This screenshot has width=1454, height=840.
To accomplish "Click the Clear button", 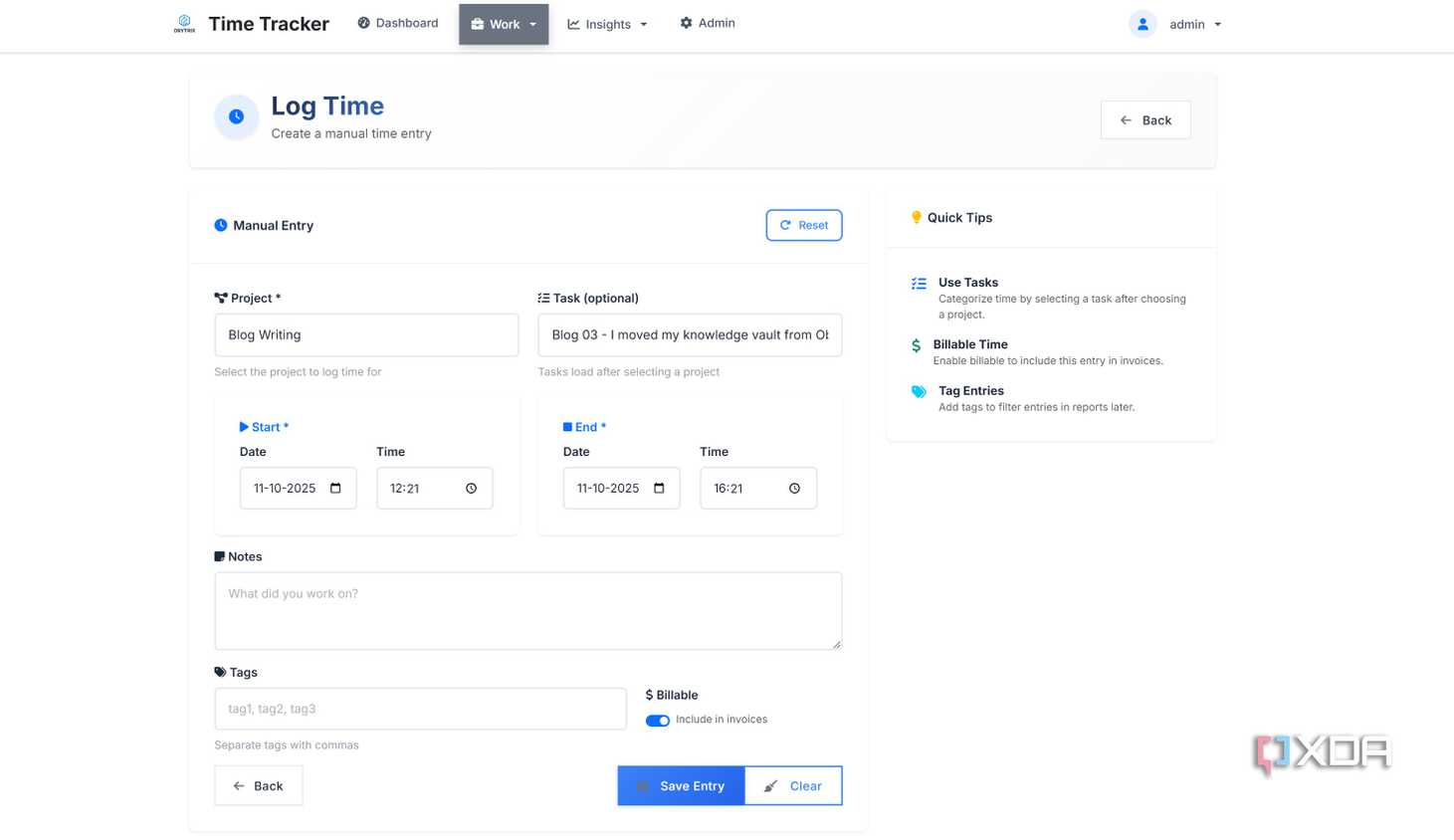I will pyautogui.click(x=793, y=786).
